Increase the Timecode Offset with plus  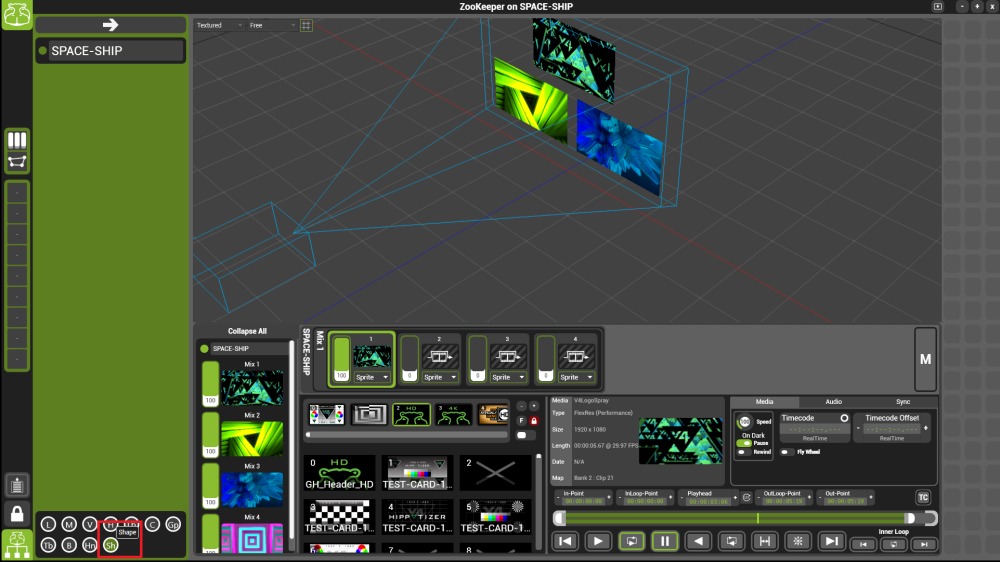pyautogui.click(x=925, y=429)
